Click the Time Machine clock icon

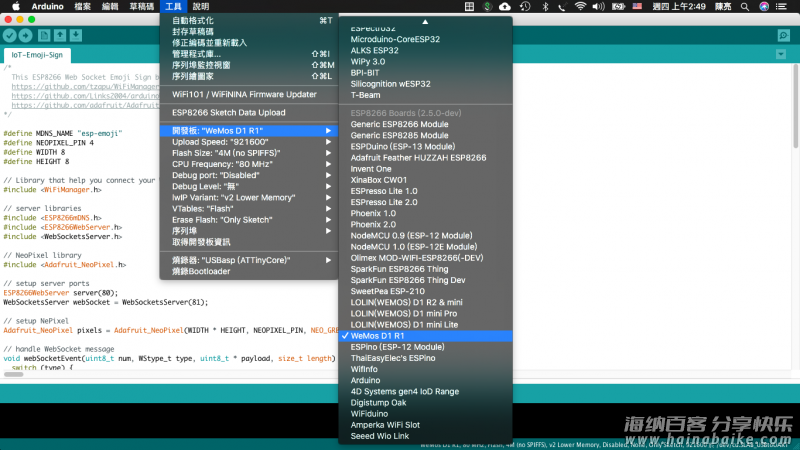tap(525, 6)
